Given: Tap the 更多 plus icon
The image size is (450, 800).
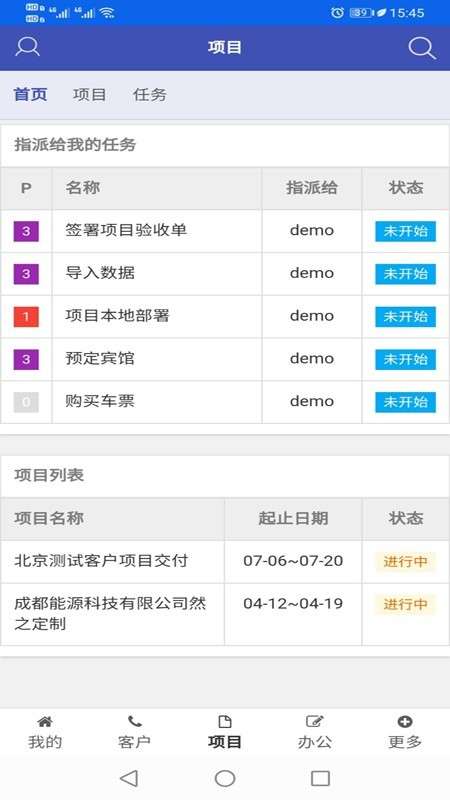Looking at the screenshot, I should 405,721.
